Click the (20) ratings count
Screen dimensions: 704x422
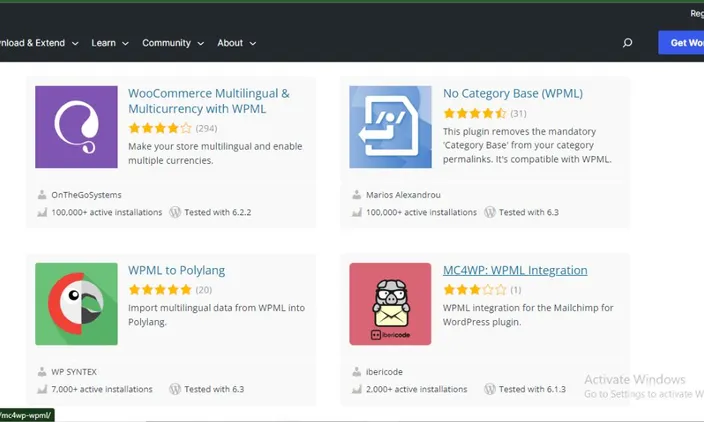(204, 290)
